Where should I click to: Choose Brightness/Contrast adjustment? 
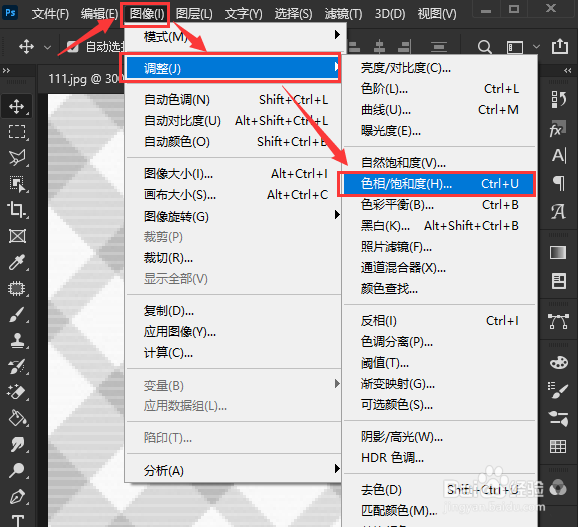[439, 68]
